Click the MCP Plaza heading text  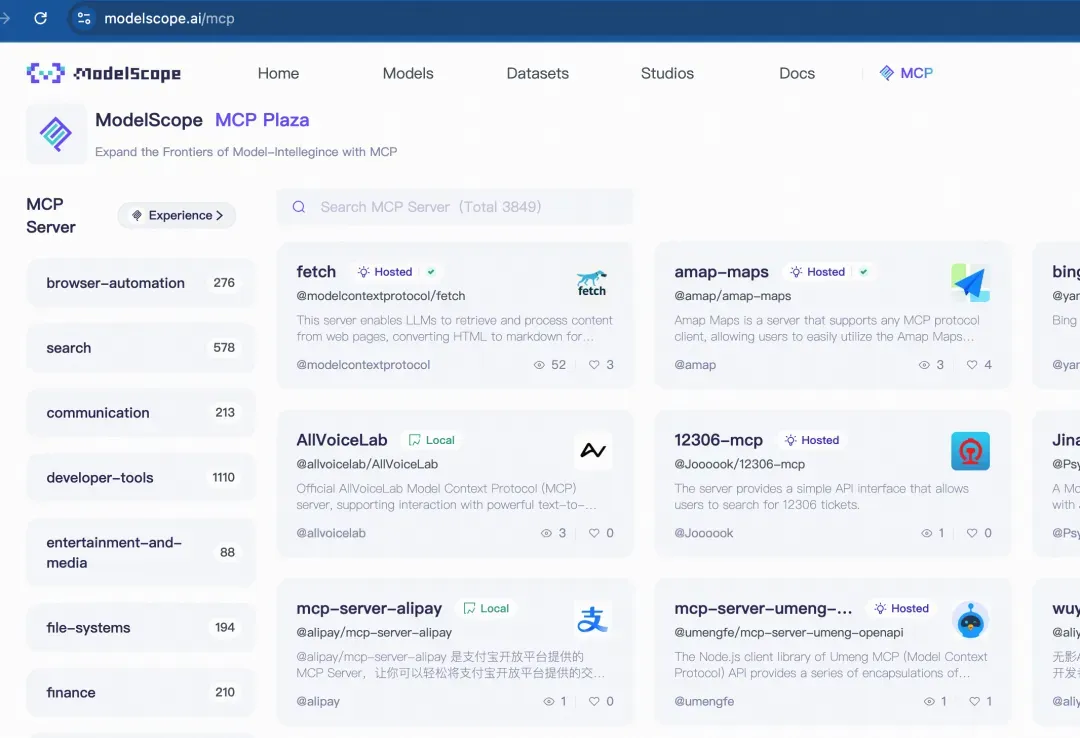pos(262,120)
